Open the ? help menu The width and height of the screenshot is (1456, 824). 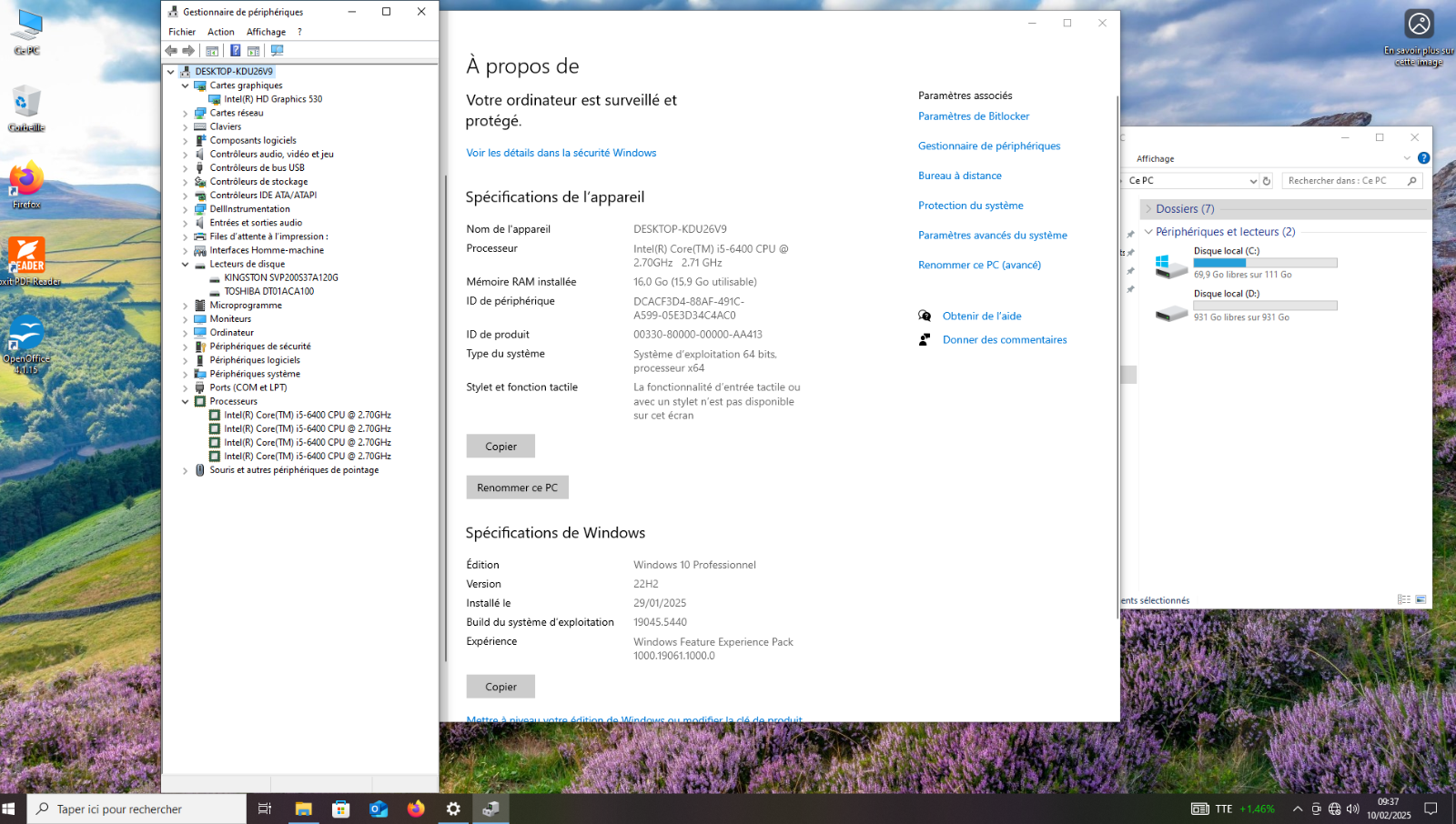point(299,32)
